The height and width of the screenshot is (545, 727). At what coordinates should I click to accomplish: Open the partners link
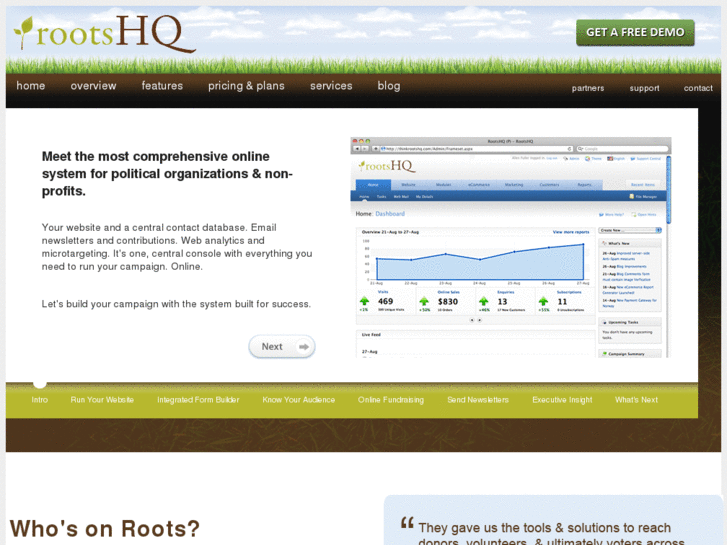(588, 88)
